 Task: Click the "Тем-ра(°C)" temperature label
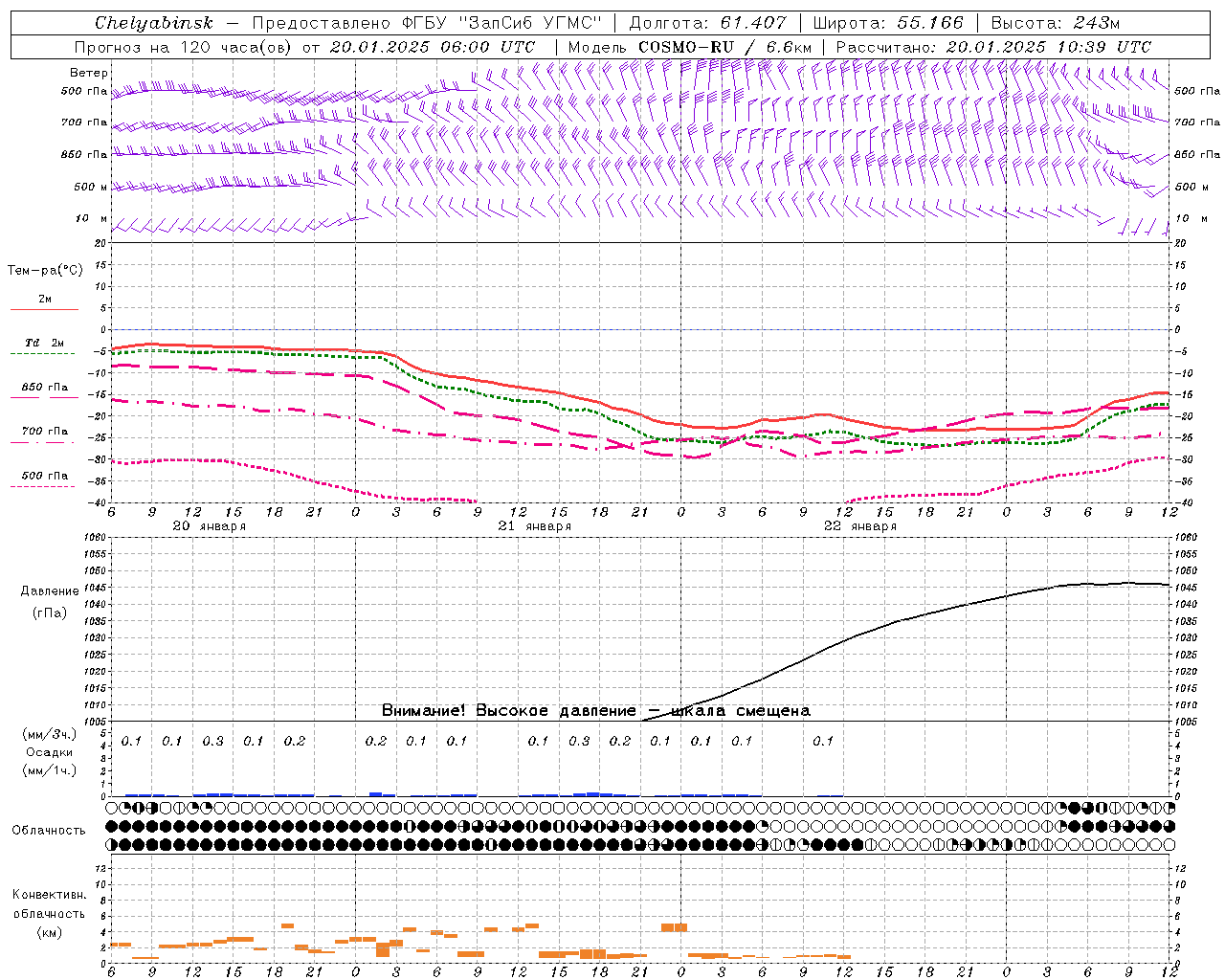(45, 271)
